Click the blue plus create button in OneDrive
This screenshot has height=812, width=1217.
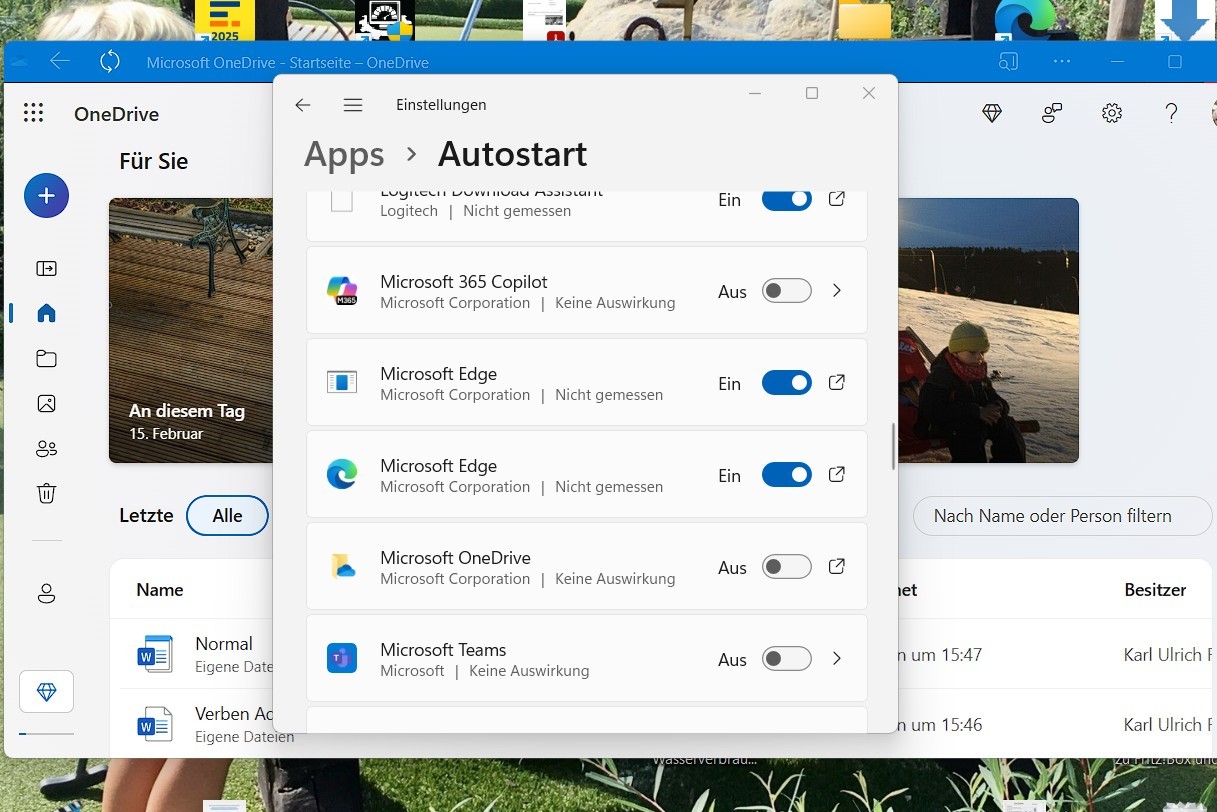[46, 195]
